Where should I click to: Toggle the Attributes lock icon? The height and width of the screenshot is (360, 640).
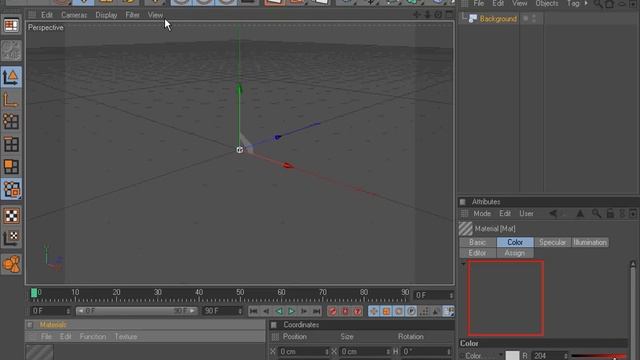pos(610,213)
